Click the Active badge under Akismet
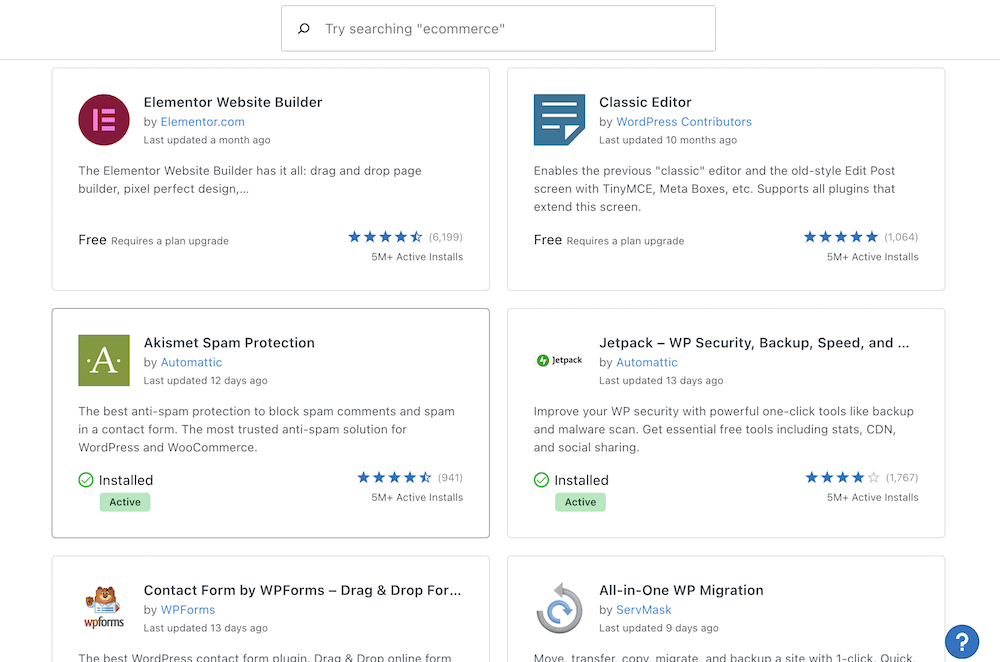This screenshot has width=1000, height=662. click(x=125, y=502)
